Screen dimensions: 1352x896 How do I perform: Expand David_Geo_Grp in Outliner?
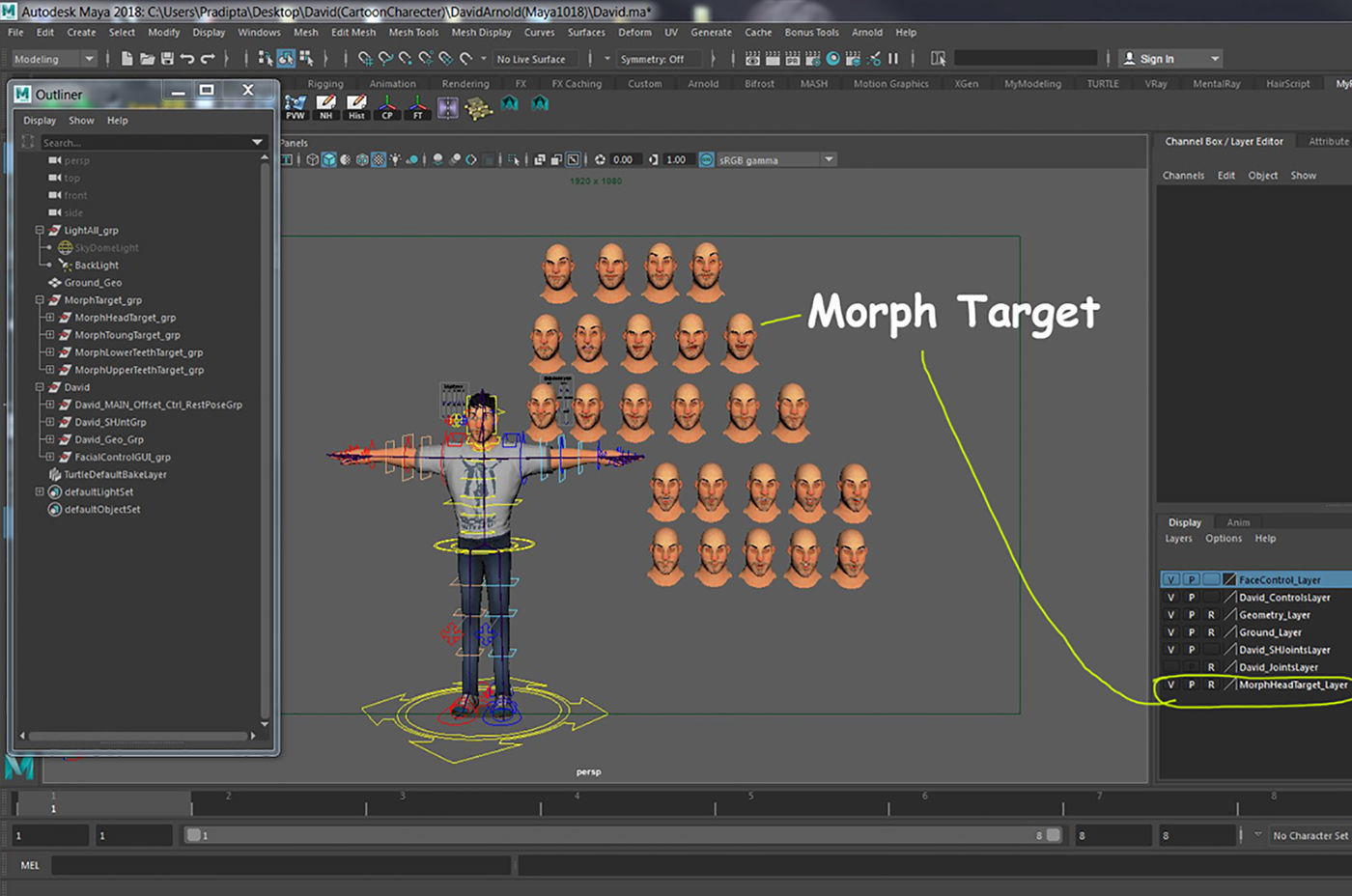50,438
